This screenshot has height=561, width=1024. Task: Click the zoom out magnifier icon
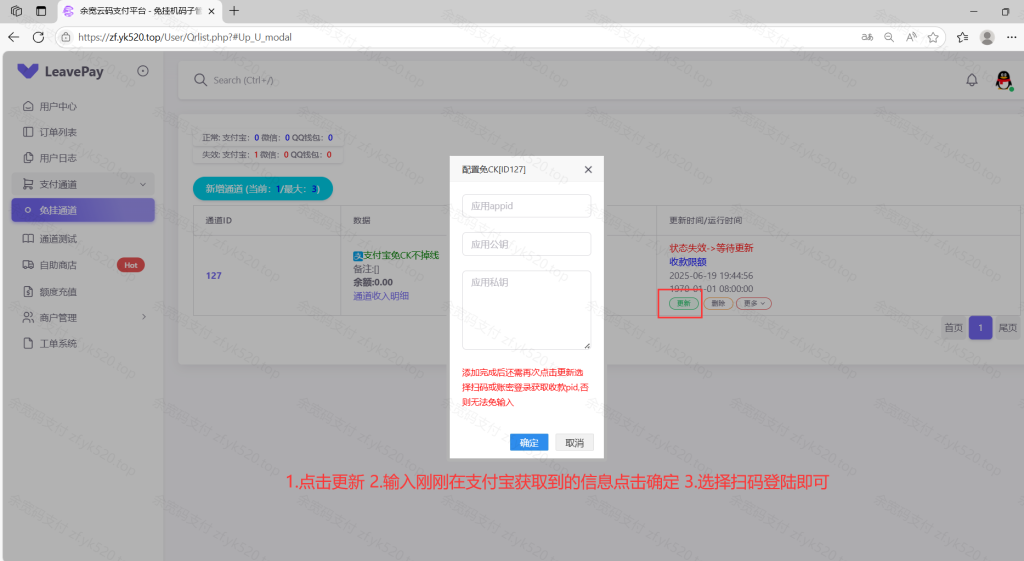coord(889,37)
